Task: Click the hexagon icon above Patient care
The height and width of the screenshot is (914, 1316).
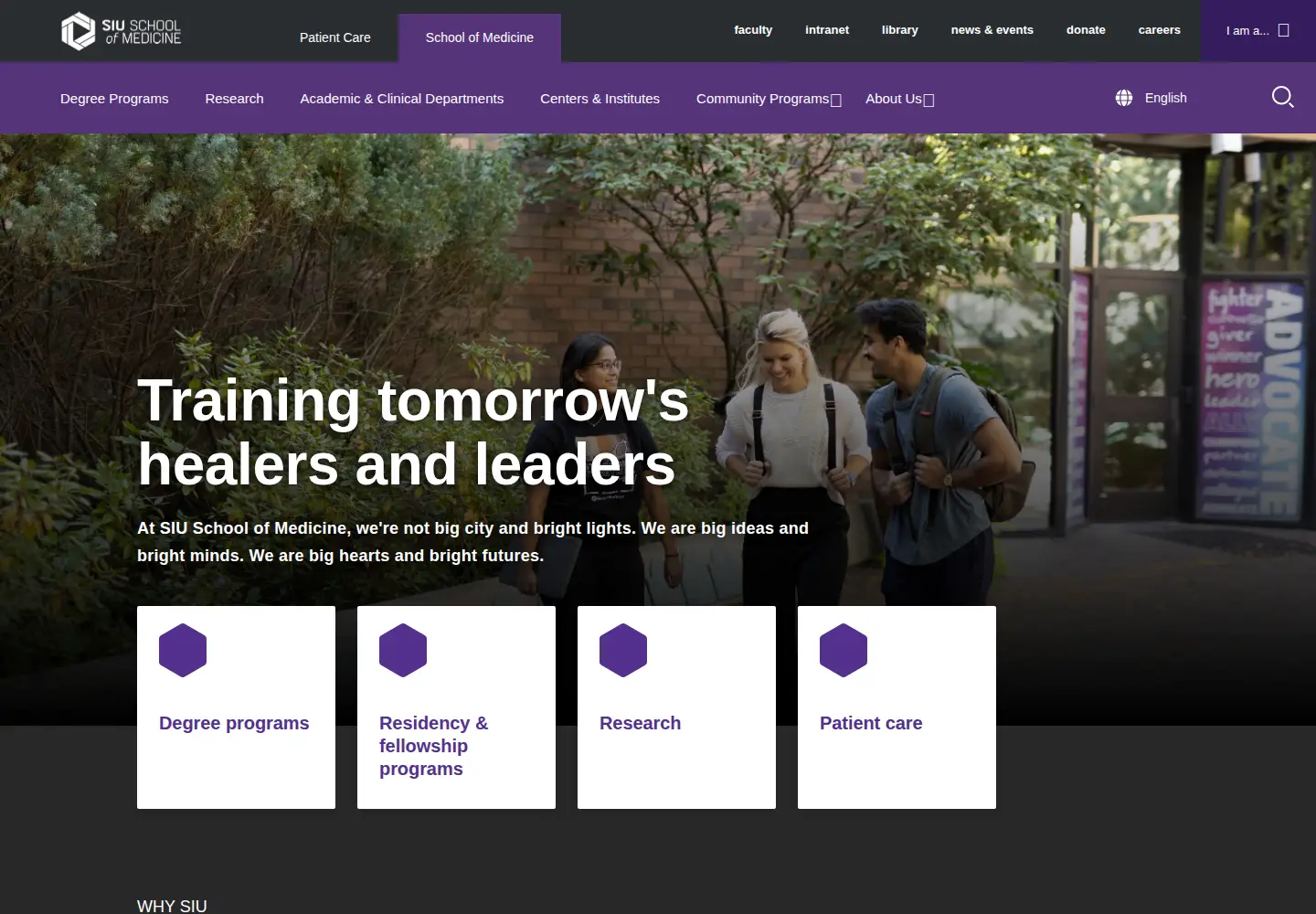Action: tap(844, 650)
